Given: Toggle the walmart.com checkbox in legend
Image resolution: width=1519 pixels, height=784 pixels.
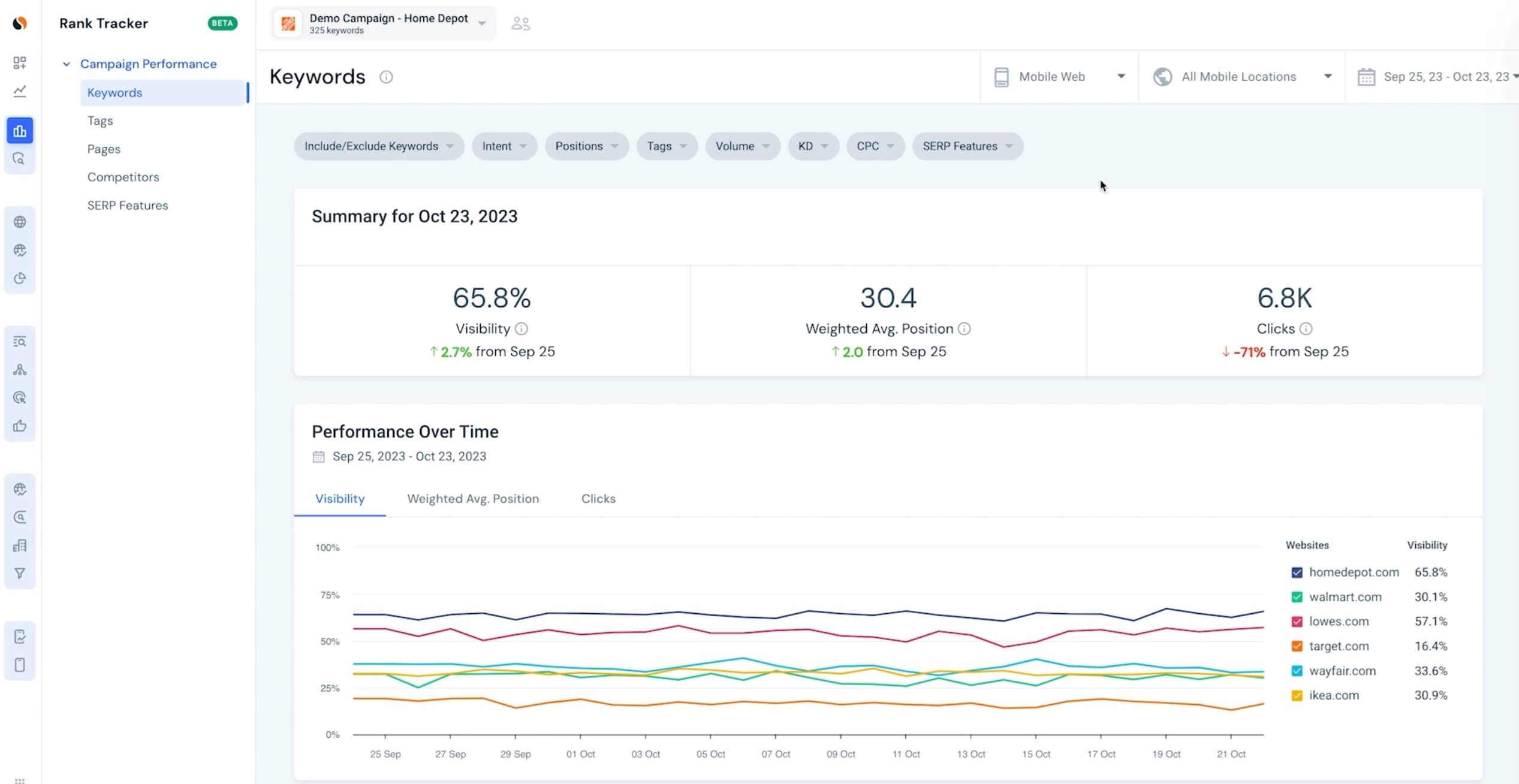Looking at the screenshot, I should click(x=1297, y=597).
